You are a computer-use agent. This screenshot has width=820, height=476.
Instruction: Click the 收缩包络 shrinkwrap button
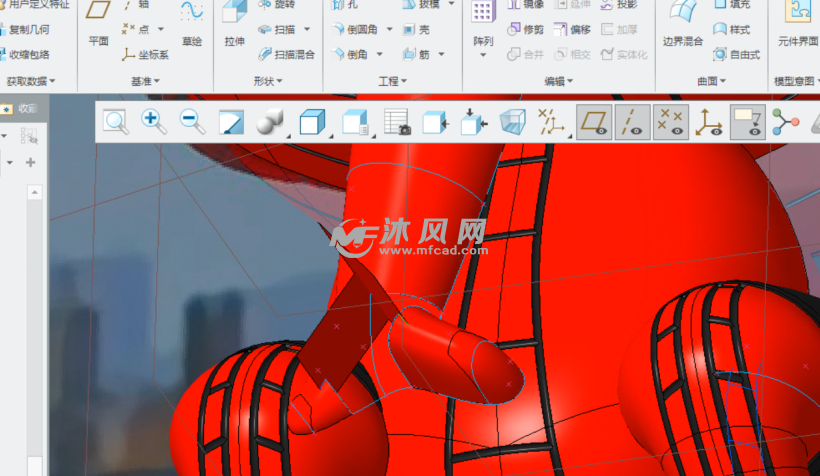tap(24, 54)
